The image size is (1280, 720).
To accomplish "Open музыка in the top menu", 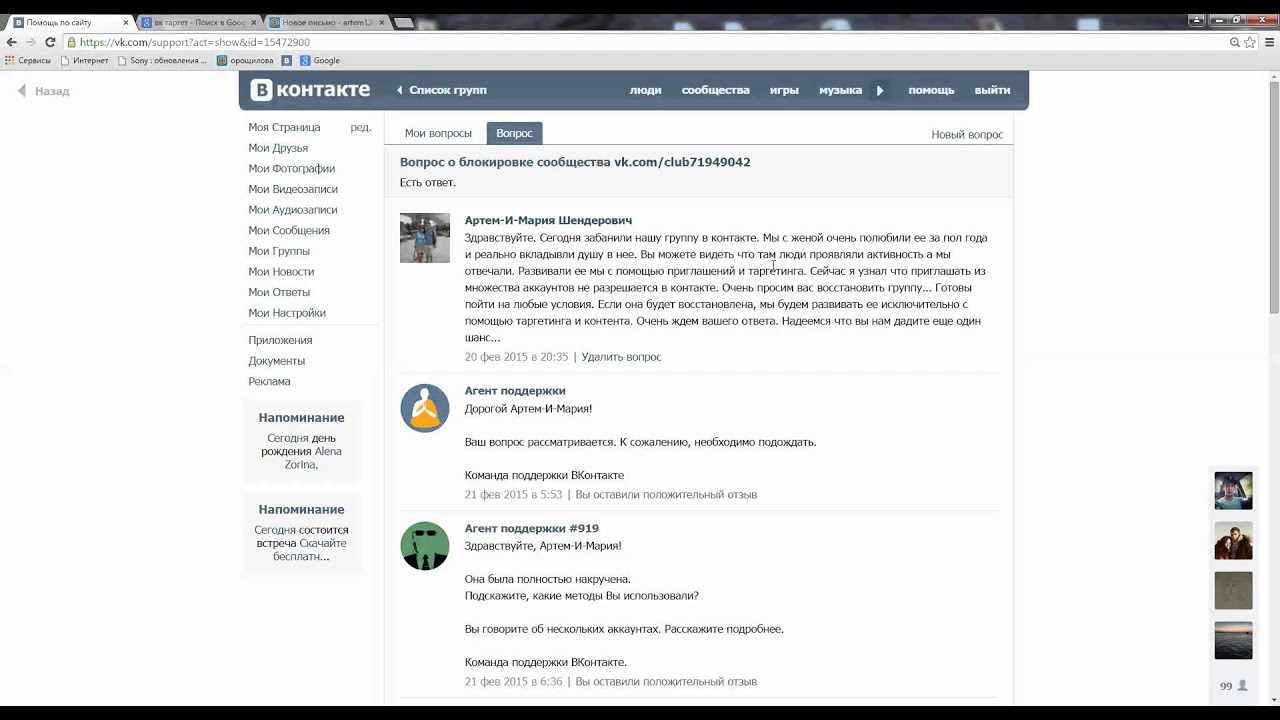I will coord(840,90).
